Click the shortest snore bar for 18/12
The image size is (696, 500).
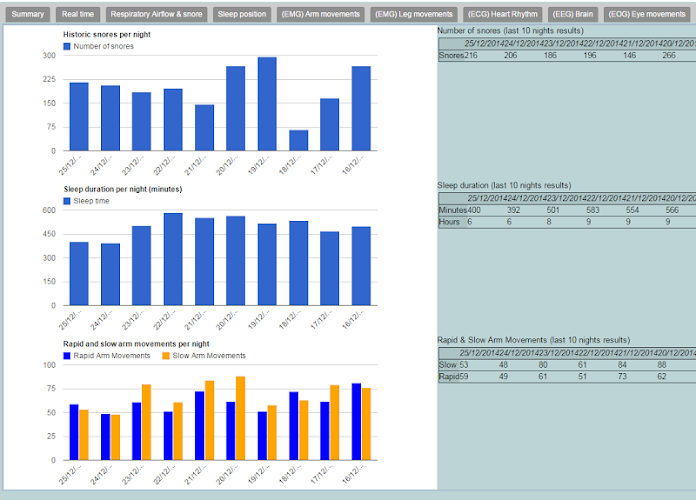click(299, 140)
